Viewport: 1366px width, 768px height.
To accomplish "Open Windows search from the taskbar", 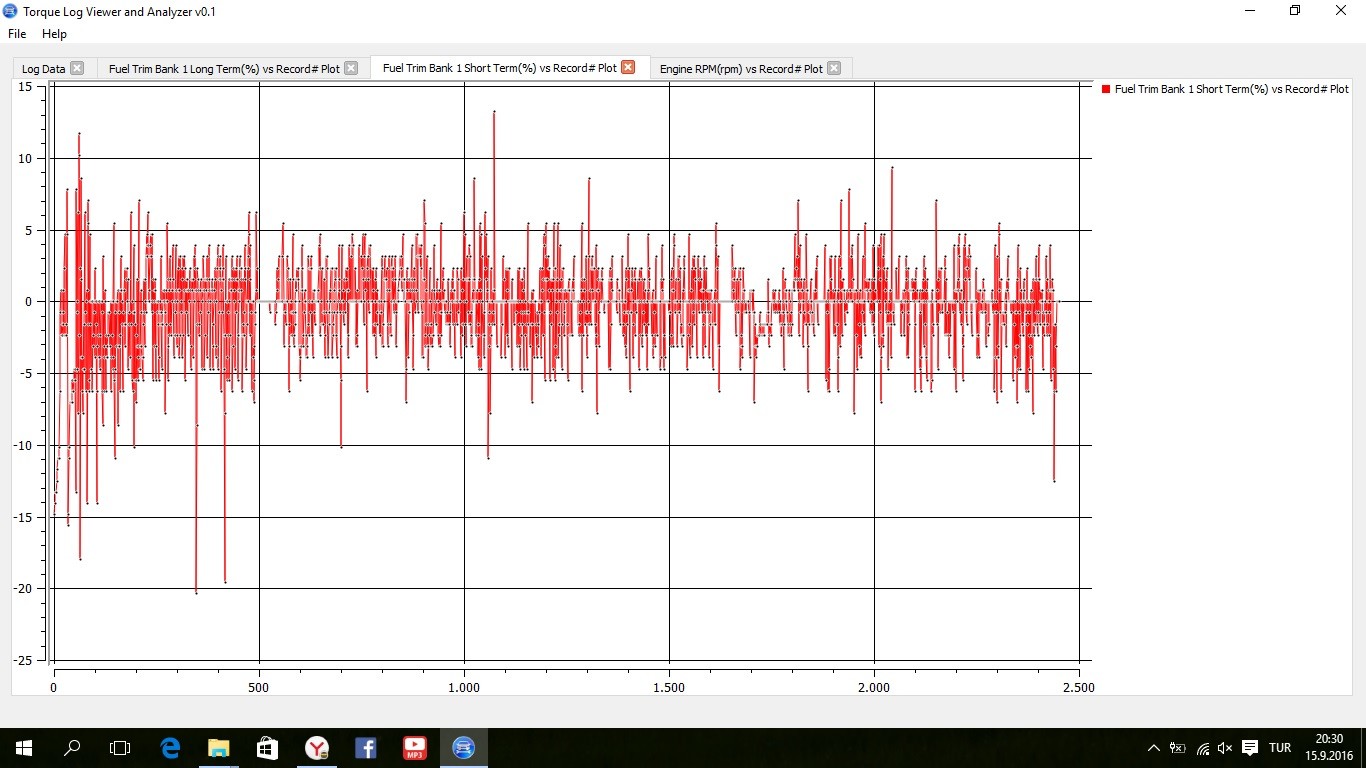I will coord(72,748).
